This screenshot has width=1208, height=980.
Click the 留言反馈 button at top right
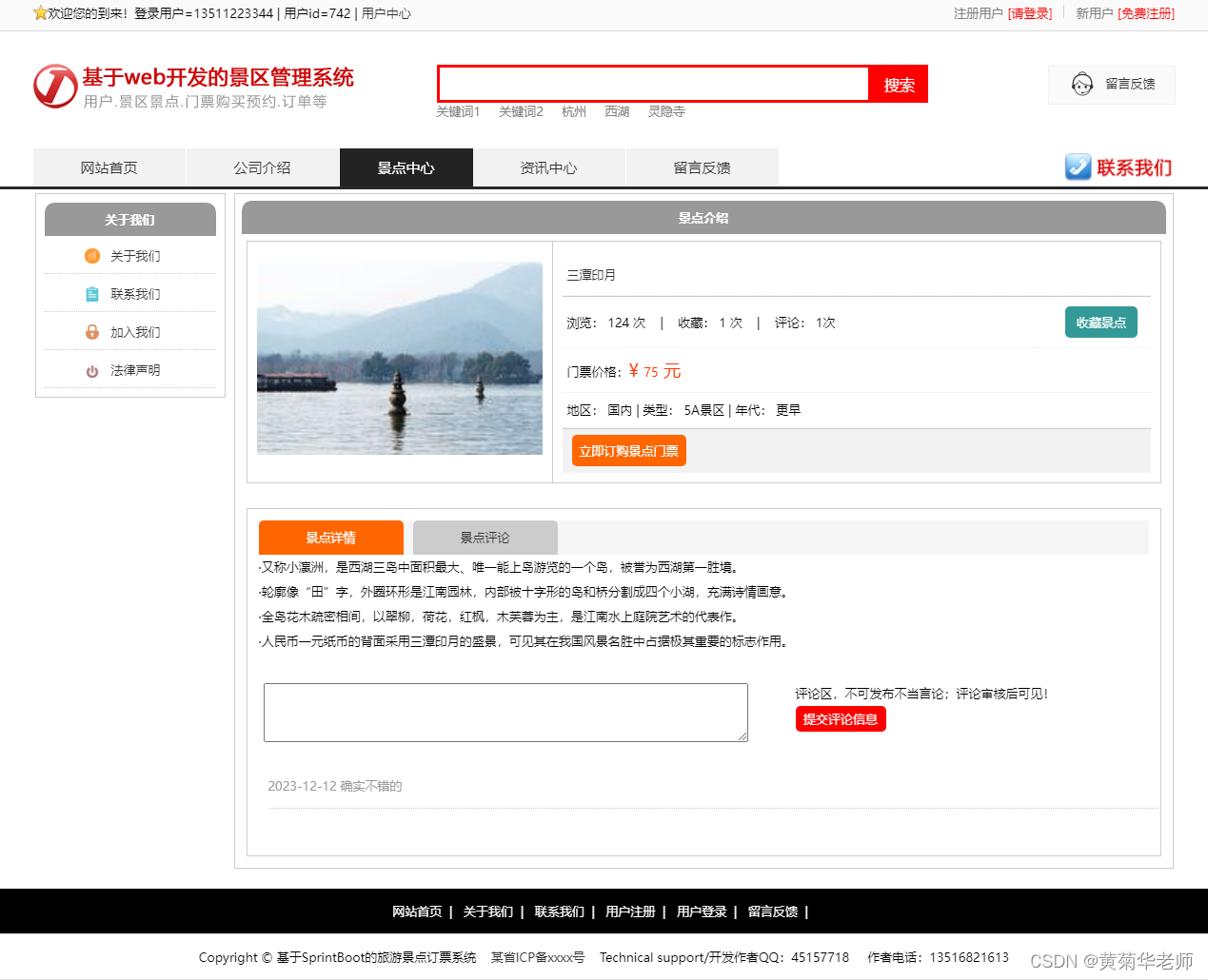(1112, 85)
